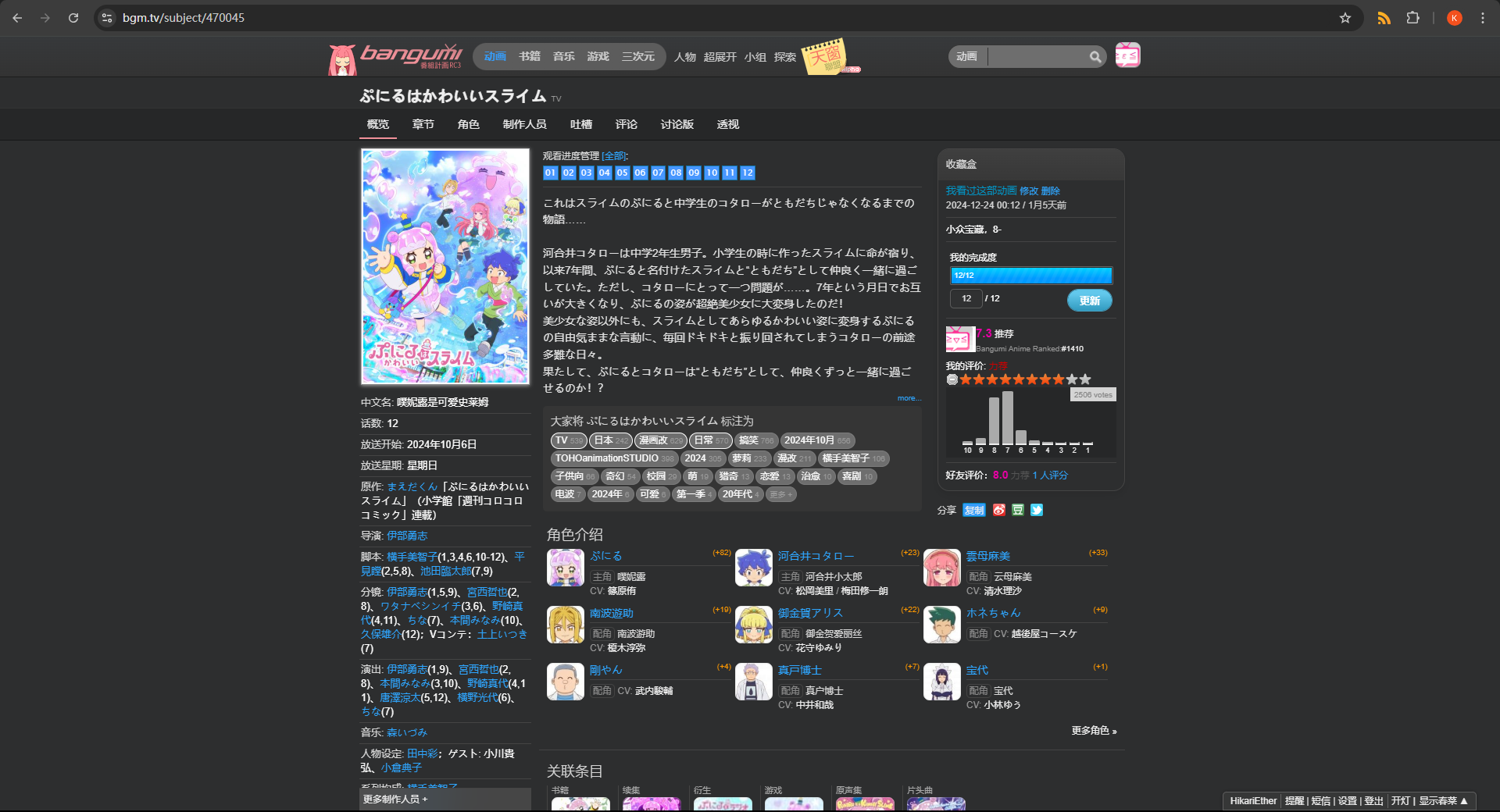Click 复制 share button
The height and width of the screenshot is (812, 1500).
[x=974, y=510]
